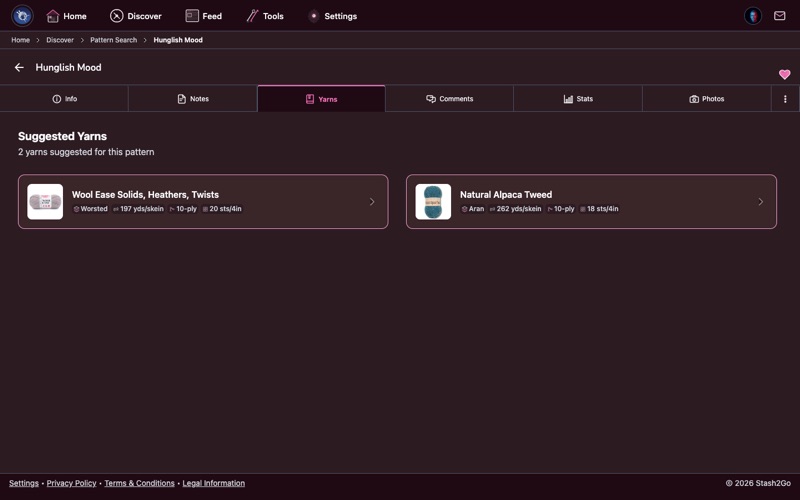The height and width of the screenshot is (500, 800).
Task: Click the Stash2Go logo icon
Action: point(22,16)
